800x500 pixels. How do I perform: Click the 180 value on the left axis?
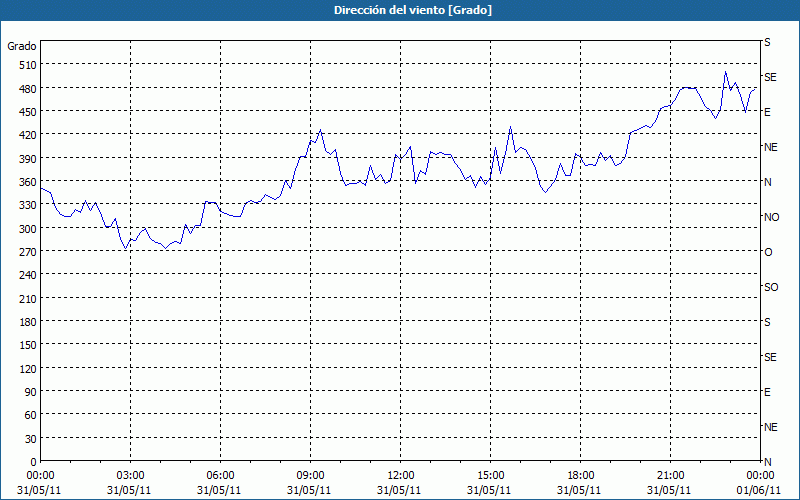point(24,322)
